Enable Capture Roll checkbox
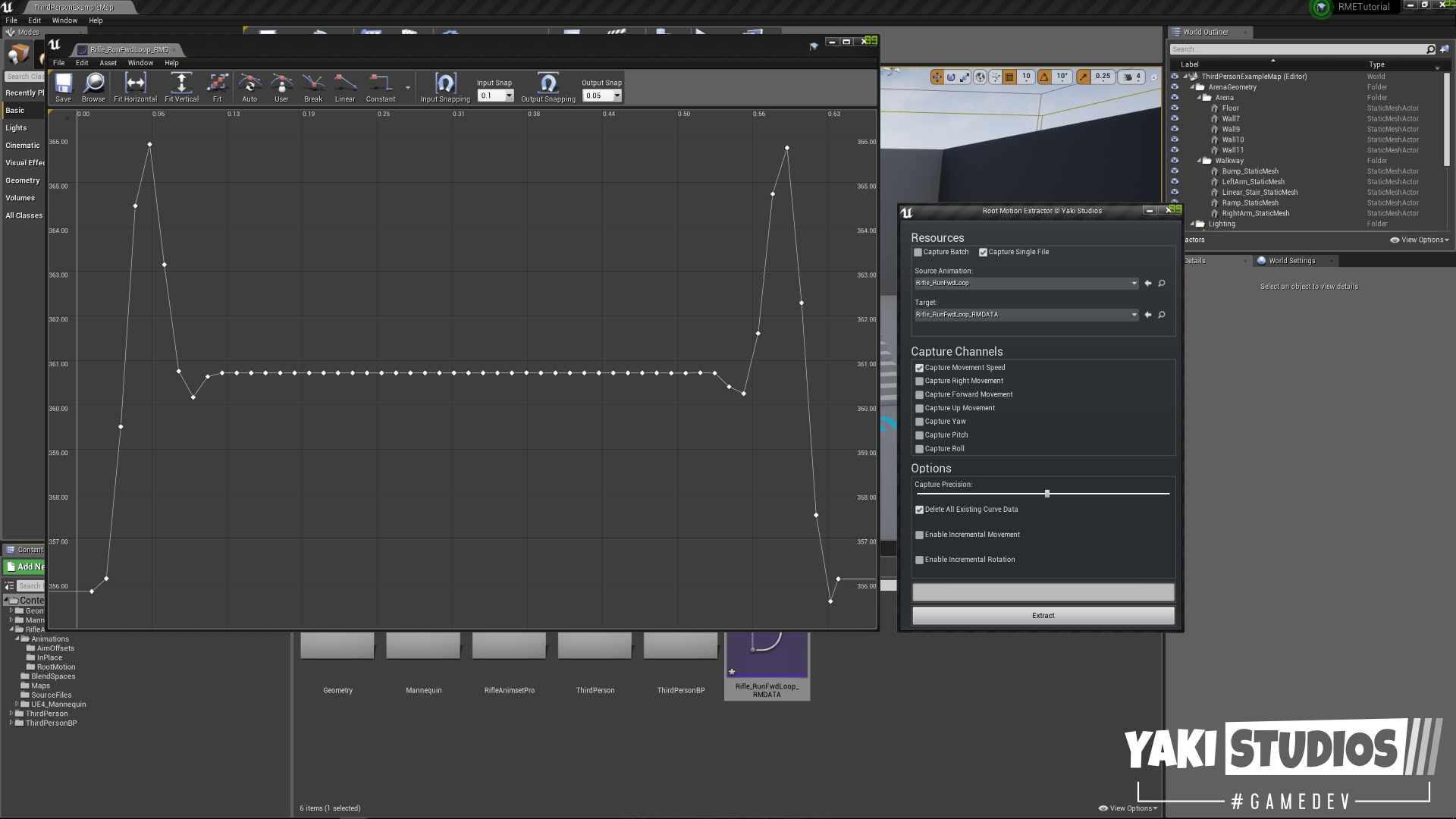The image size is (1456, 819). [x=920, y=449]
